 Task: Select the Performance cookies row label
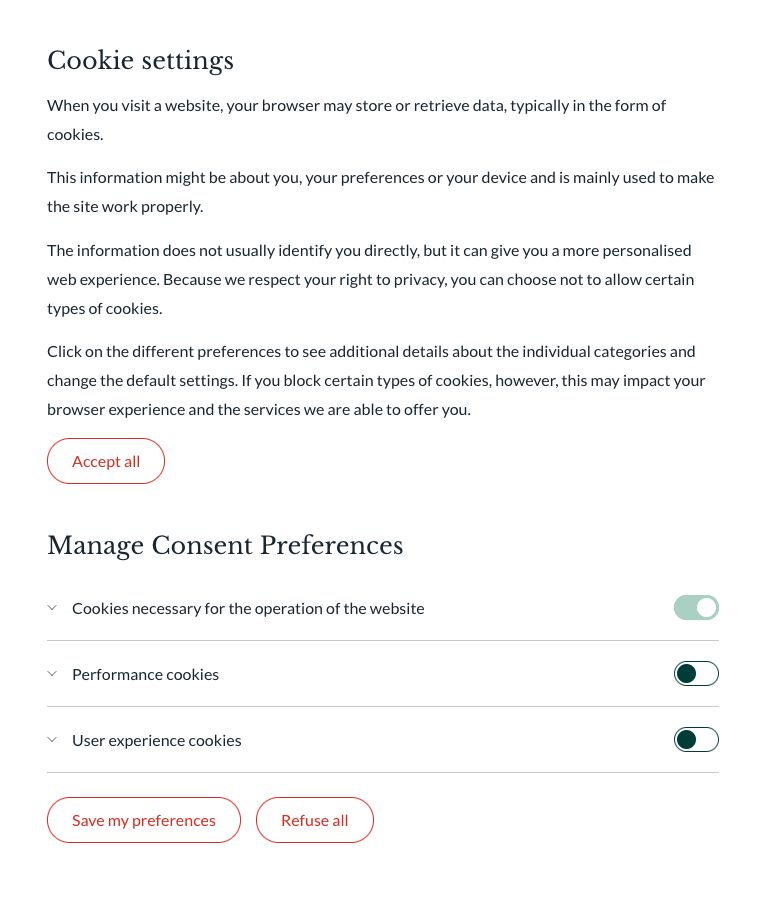point(145,673)
